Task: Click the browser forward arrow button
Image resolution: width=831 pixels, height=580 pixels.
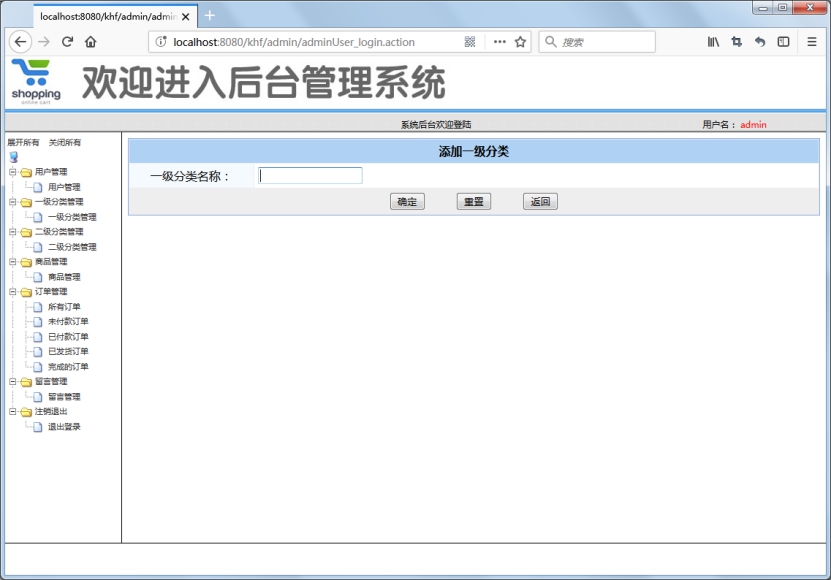Action: [x=44, y=42]
